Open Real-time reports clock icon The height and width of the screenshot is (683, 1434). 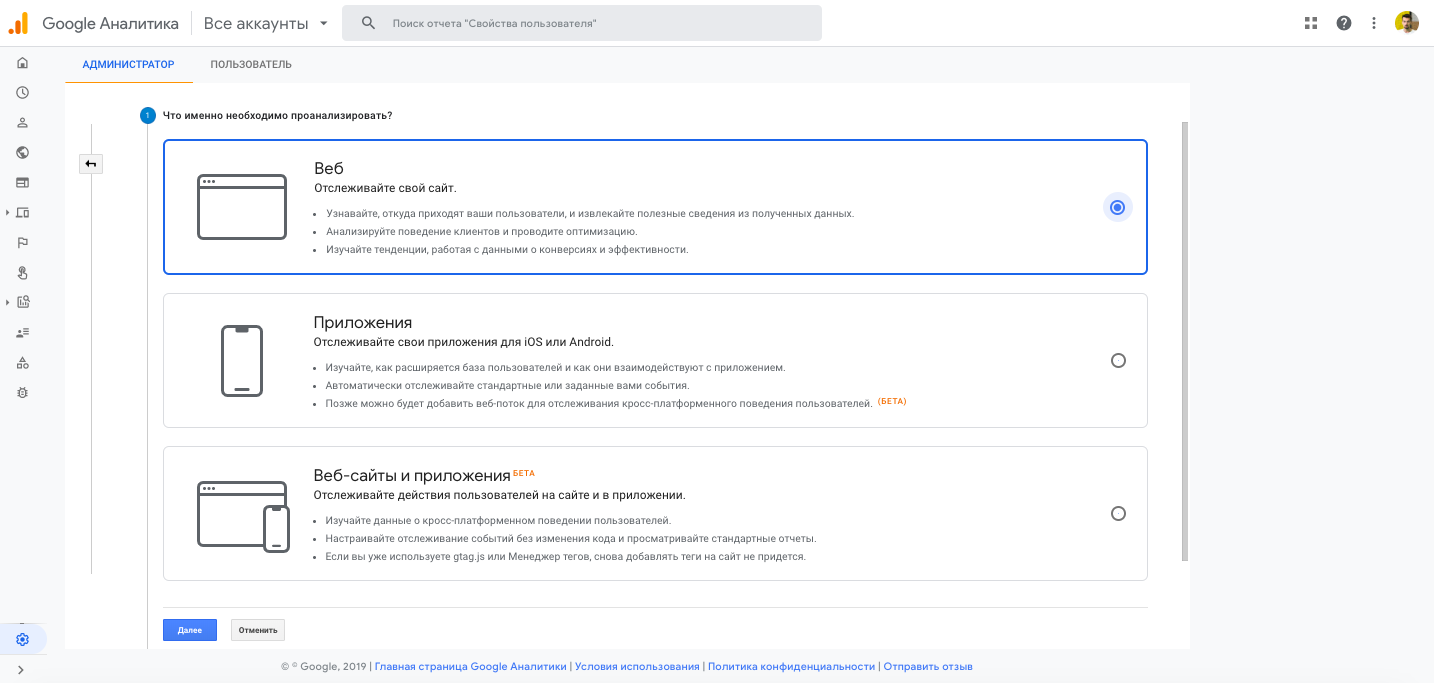(22, 93)
